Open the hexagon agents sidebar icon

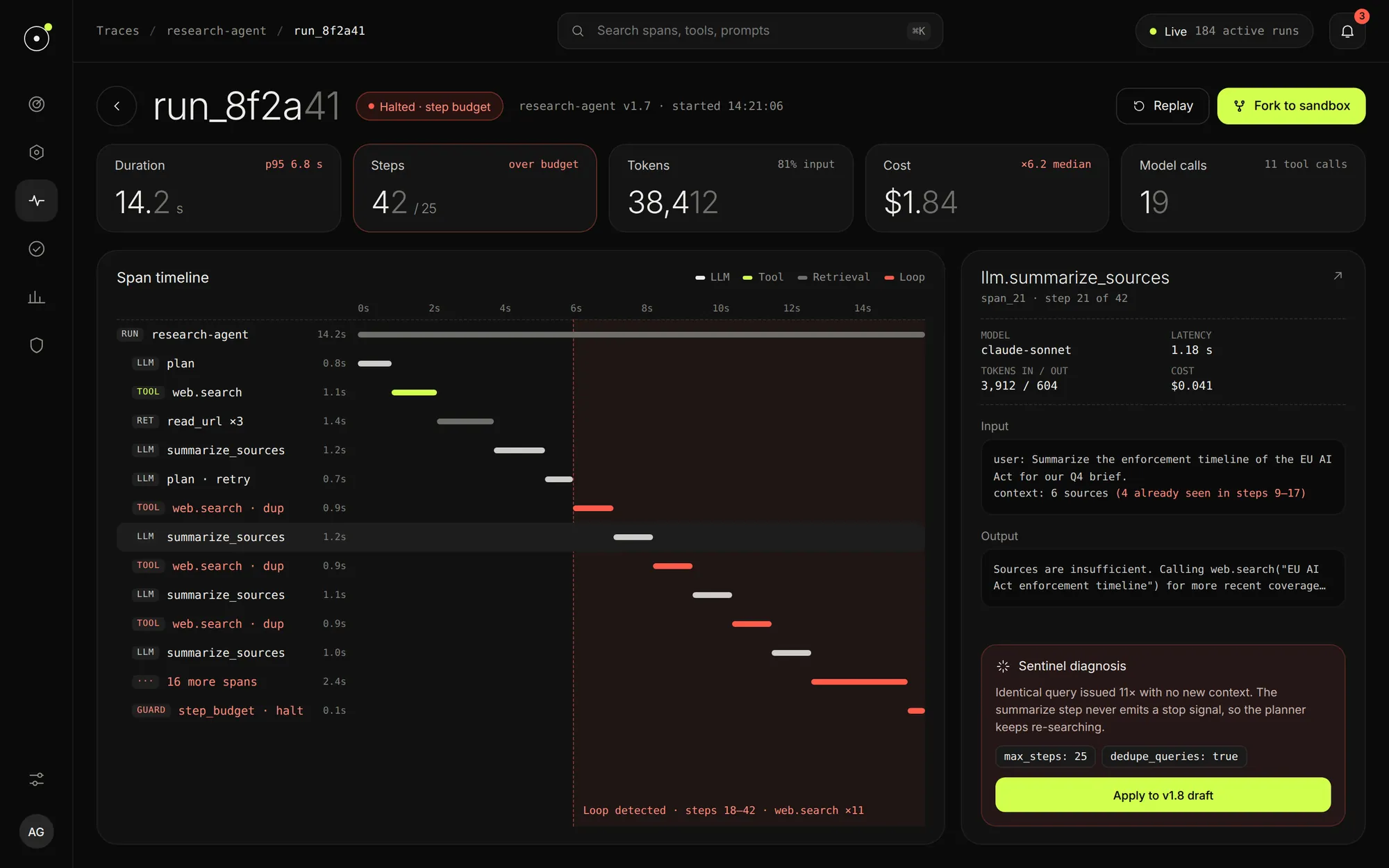click(37, 152)
